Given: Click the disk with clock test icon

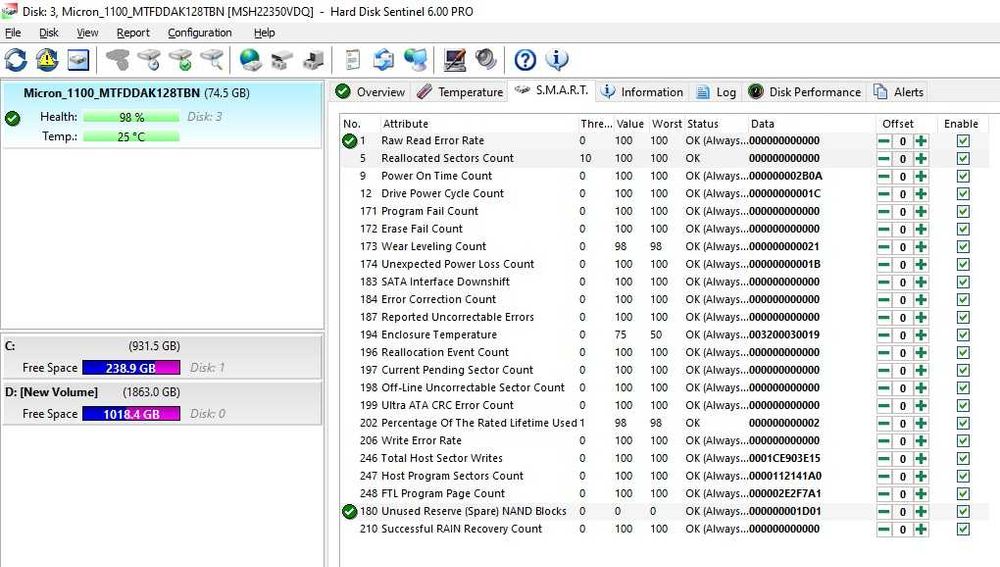Looking at the screenshot, I should pos(150,60).
